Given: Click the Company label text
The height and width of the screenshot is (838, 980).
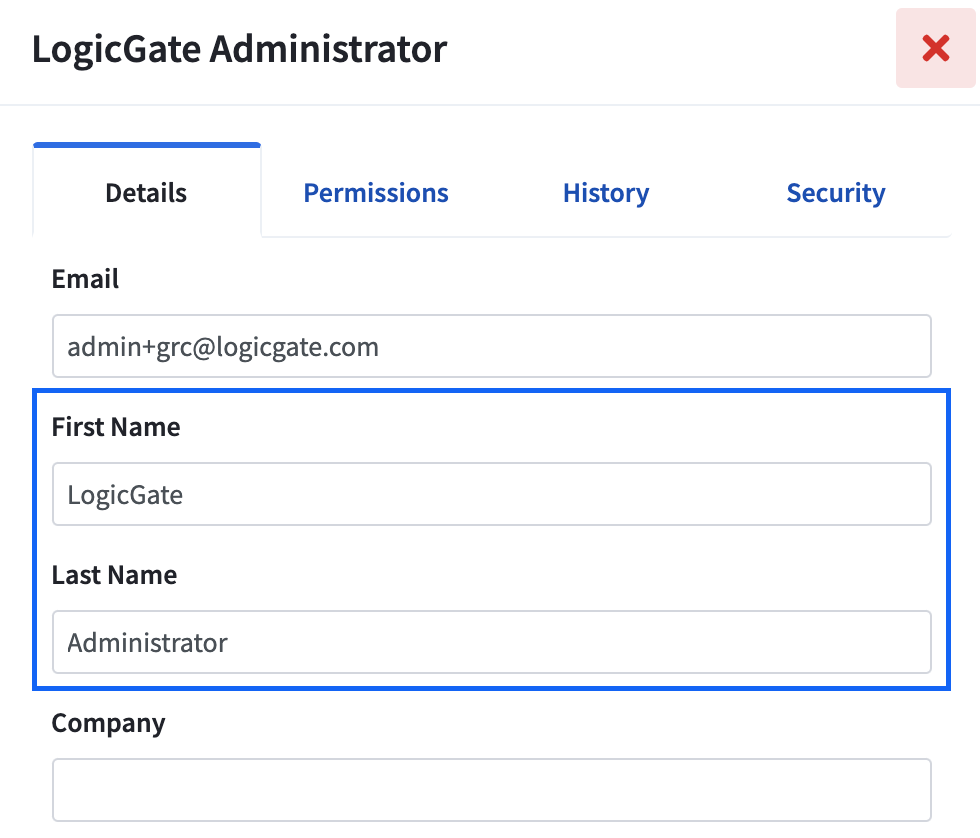Looking at the screenshot, I should coord(109,724).
